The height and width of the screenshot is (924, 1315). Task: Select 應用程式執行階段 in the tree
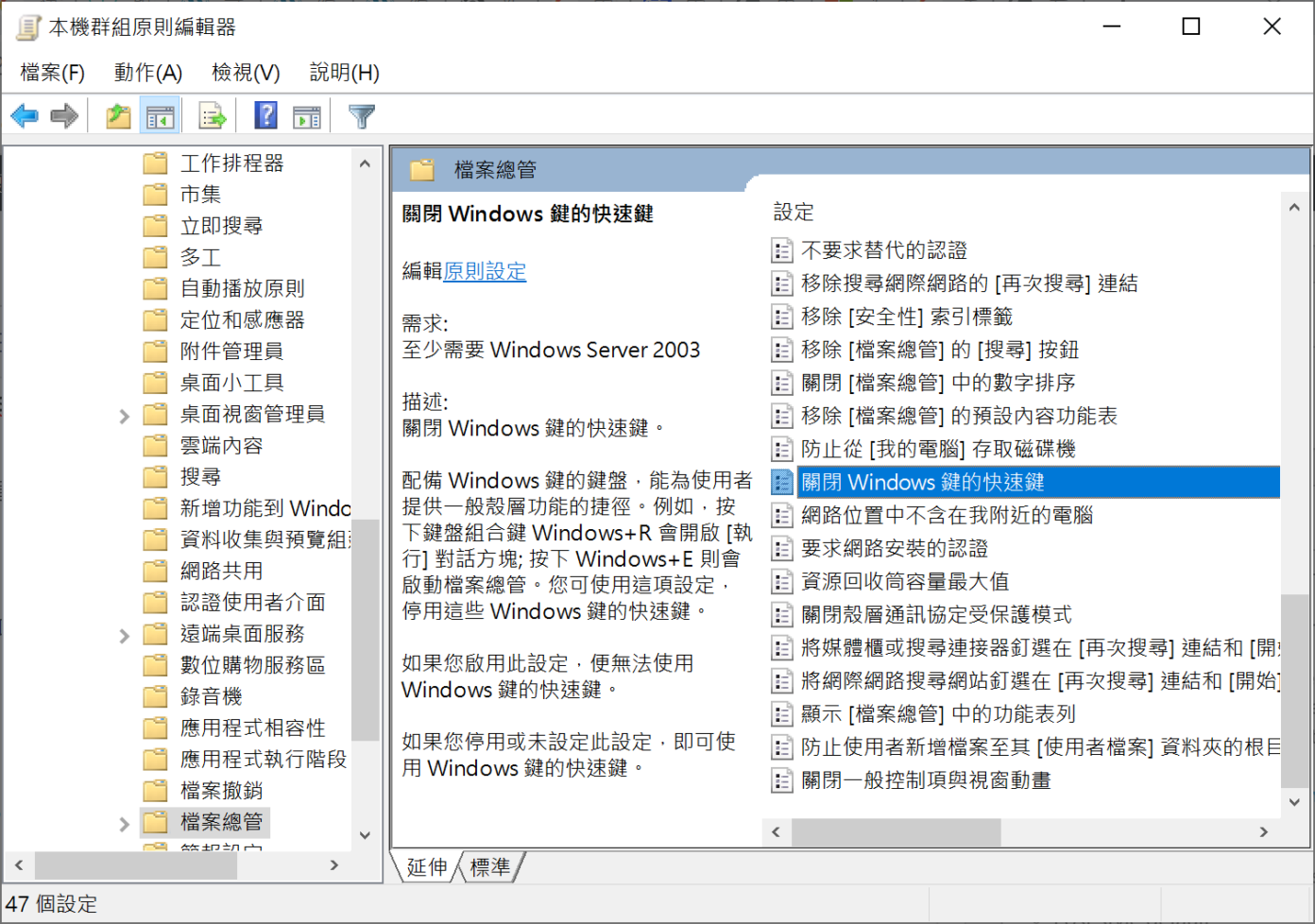(264, 760)
